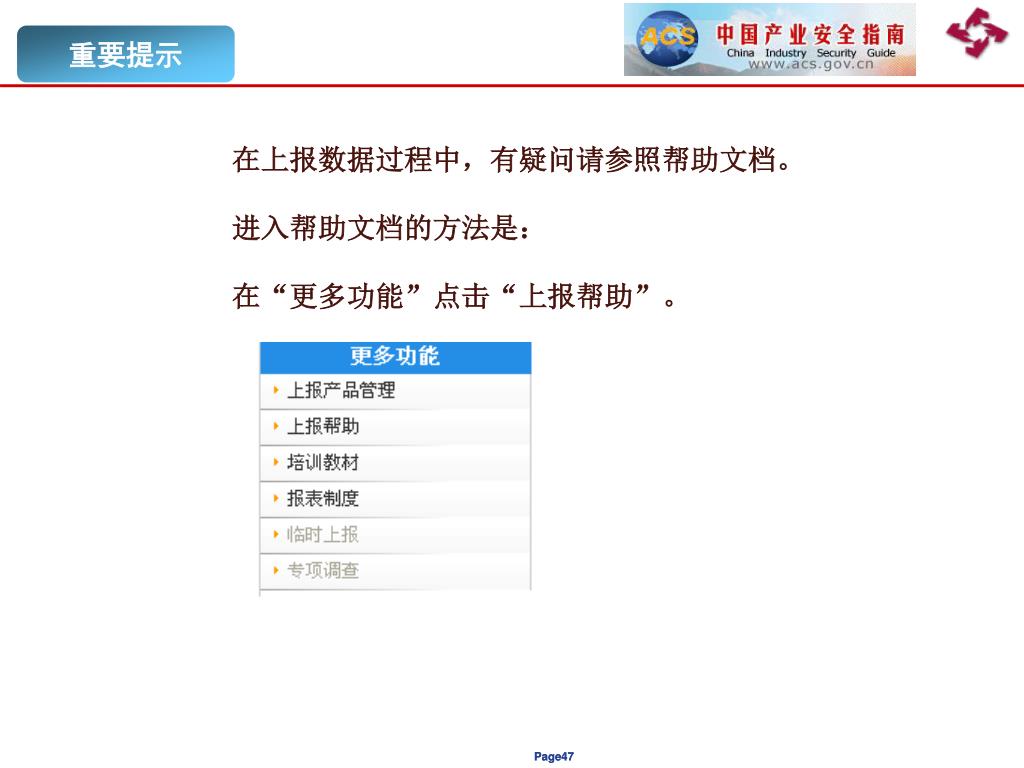
Task: Open the 培训教材 menu entry
Action: click(x=395, y=462)
